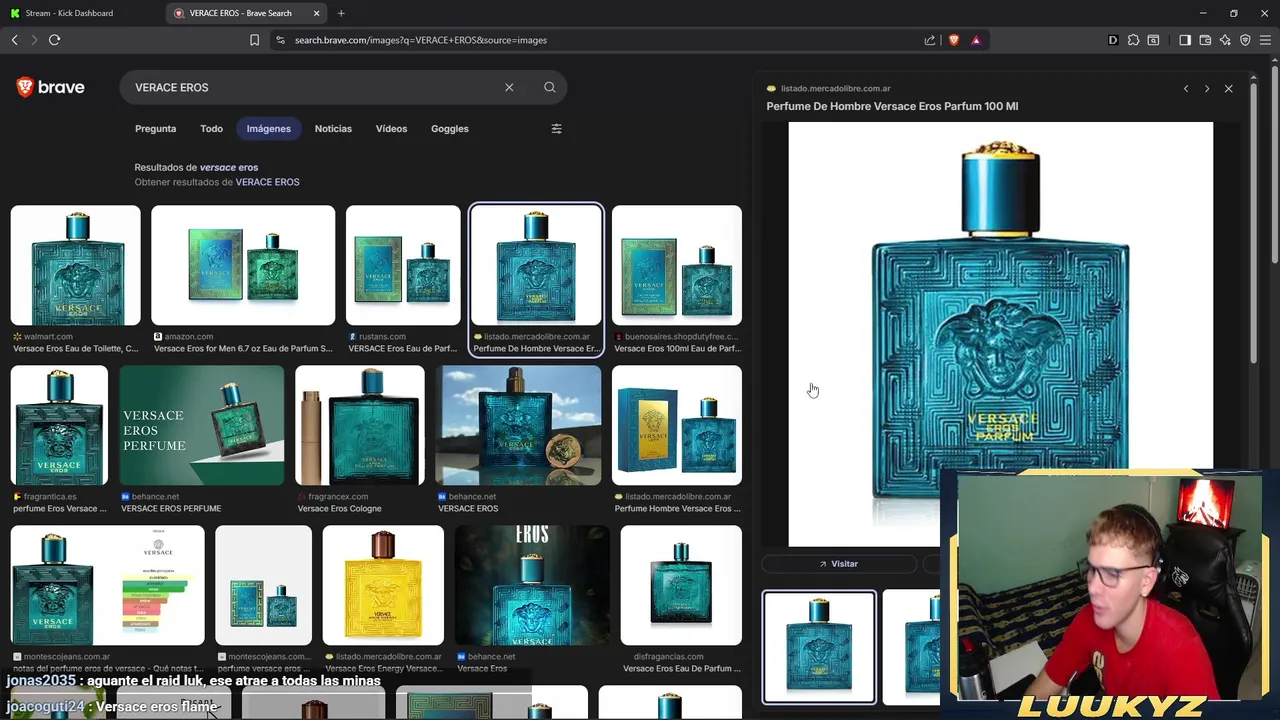
Task: Open the D extension icon
Action: (x=1113, y=40)
